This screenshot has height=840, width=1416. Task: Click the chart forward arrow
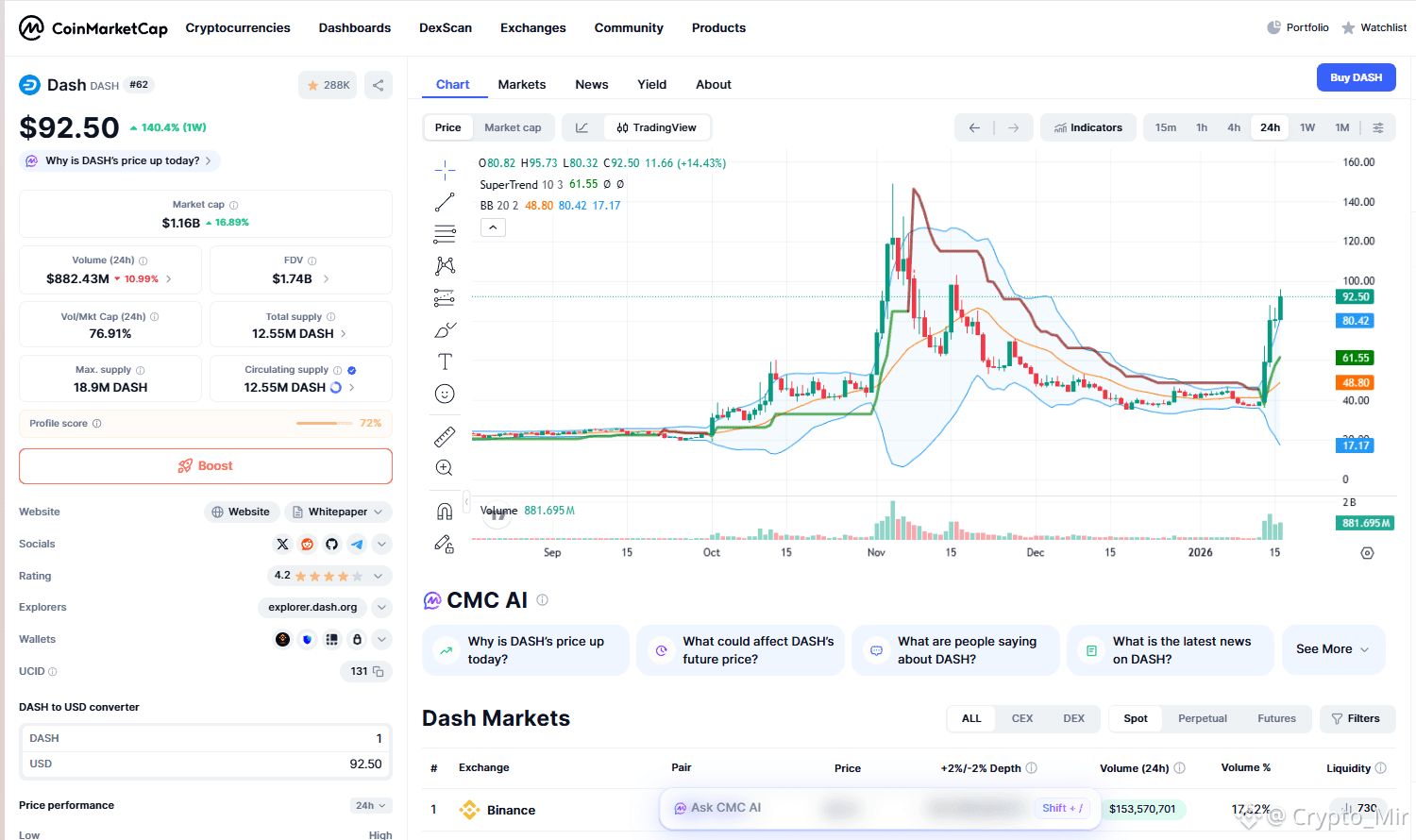[1013, 127]
